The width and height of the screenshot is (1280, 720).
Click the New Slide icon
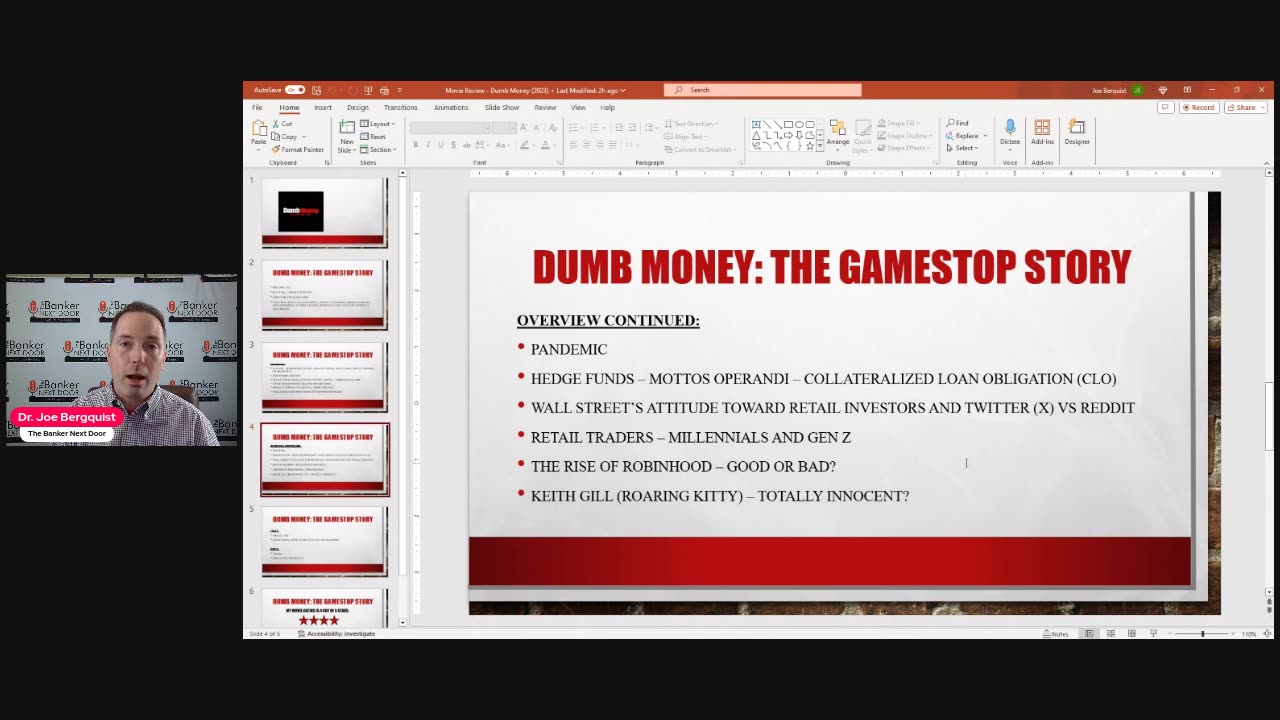click(347, 128)
